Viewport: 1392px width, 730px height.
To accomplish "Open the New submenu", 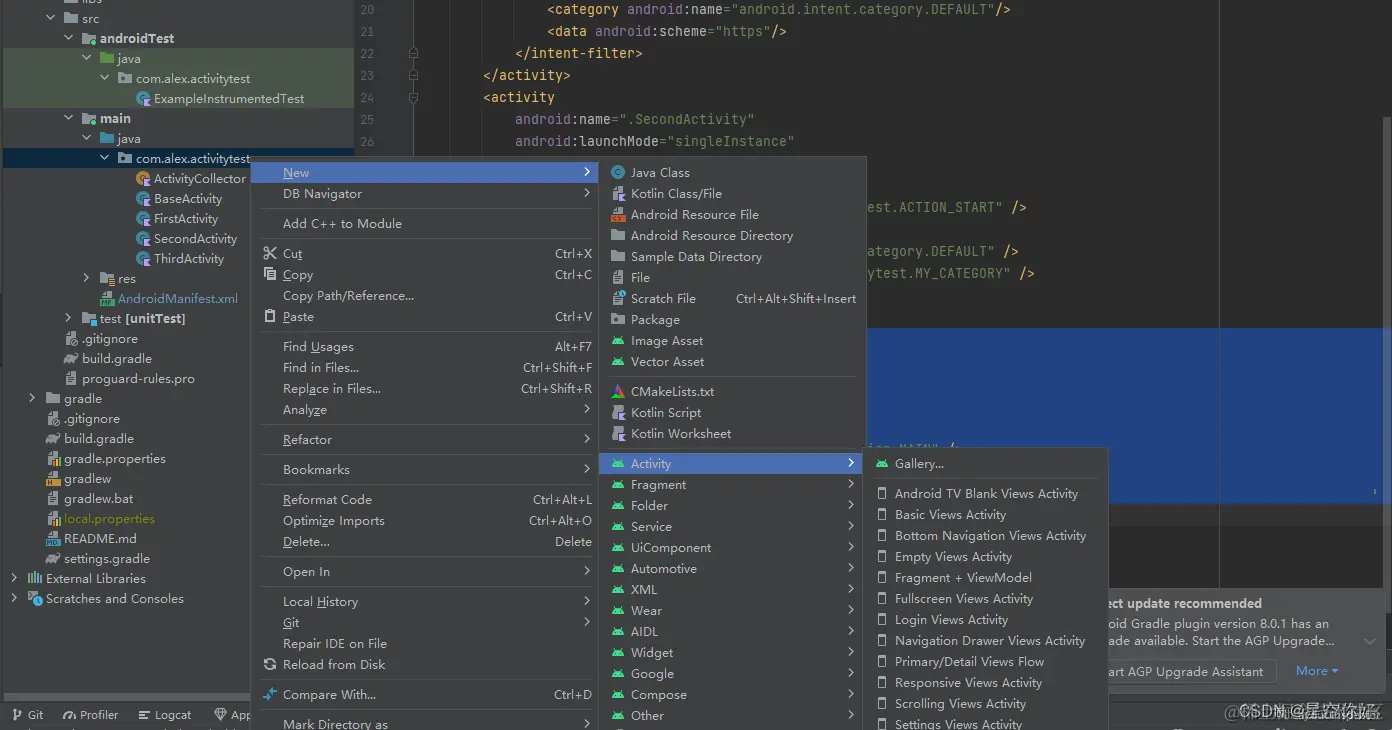I will pyautogui.click(x=424, y=173).
